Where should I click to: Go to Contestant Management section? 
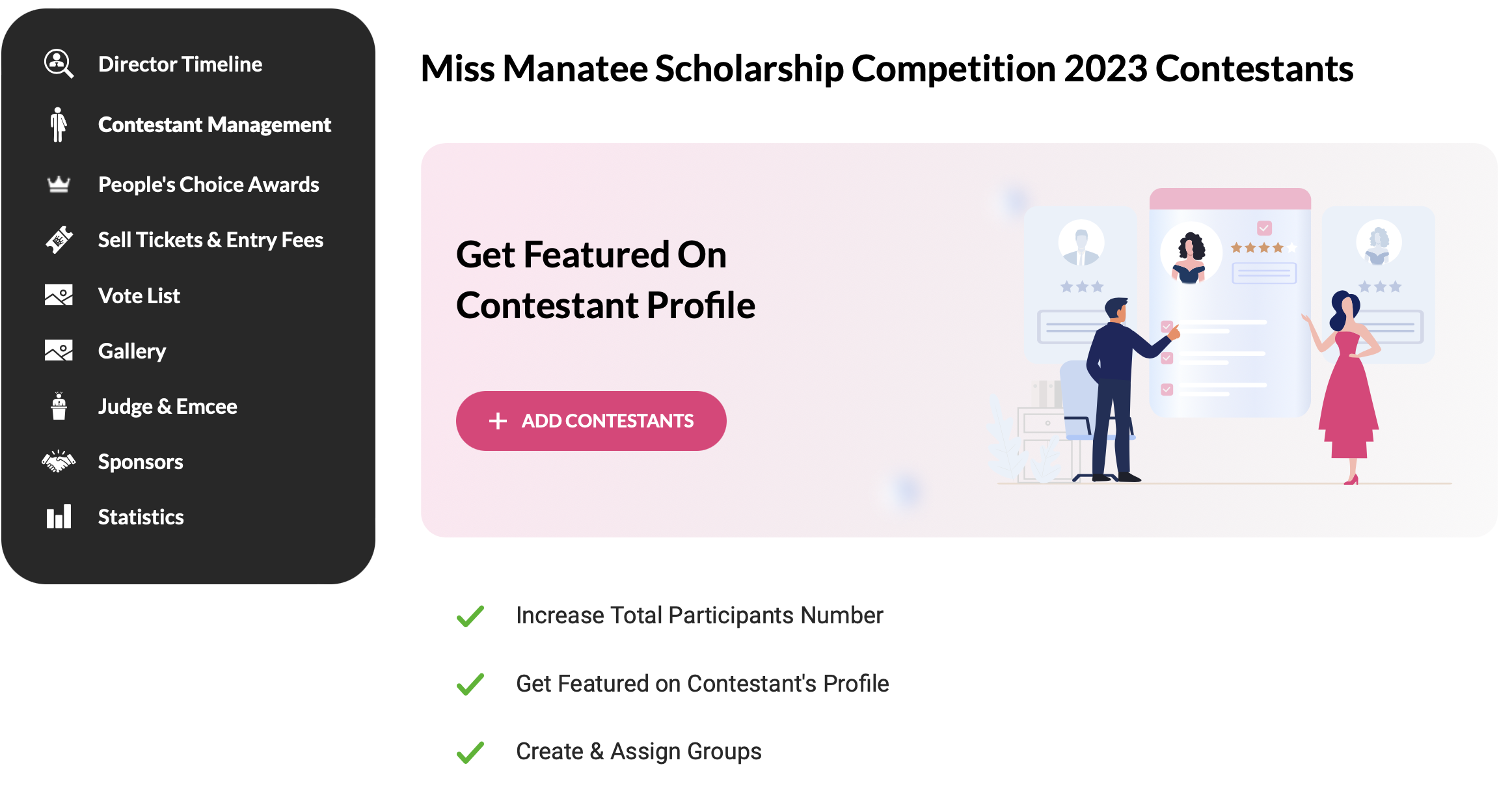tap(214, 124)
